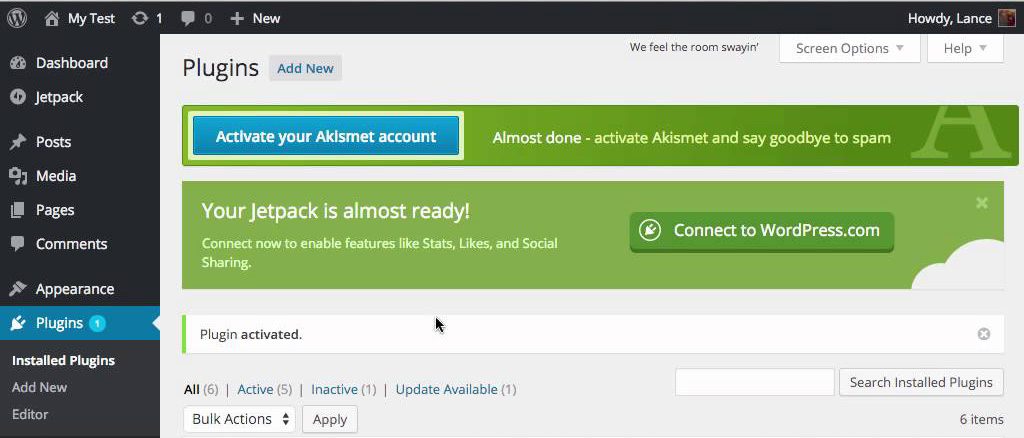
Task: Click the Plugins update count badge
Action: tap(97, 323)
